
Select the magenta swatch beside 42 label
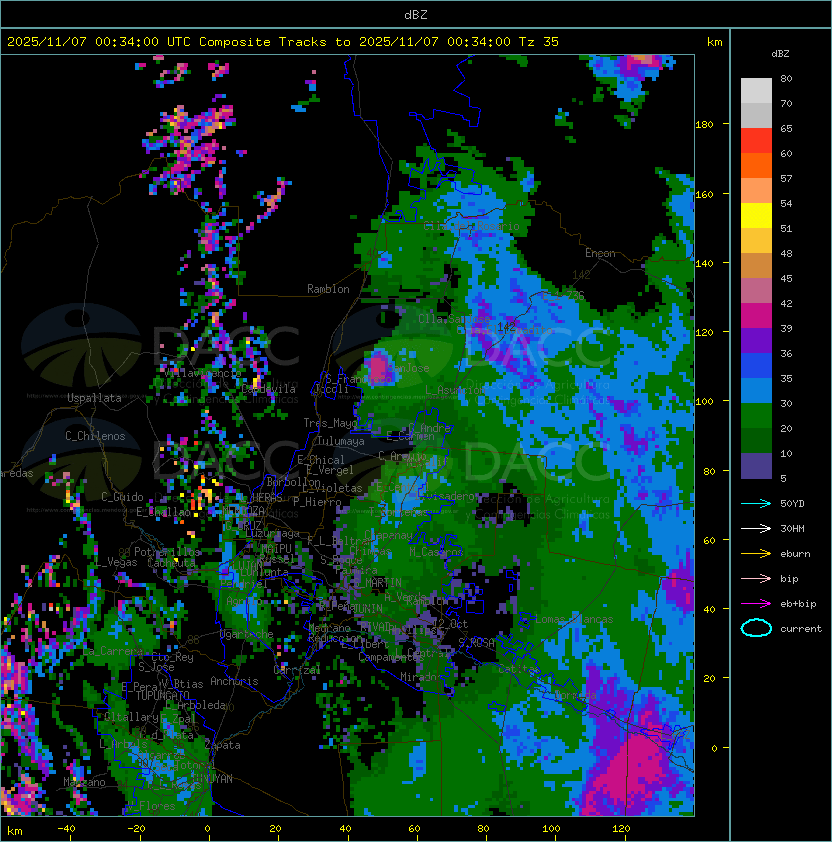[x=756, y=316]
